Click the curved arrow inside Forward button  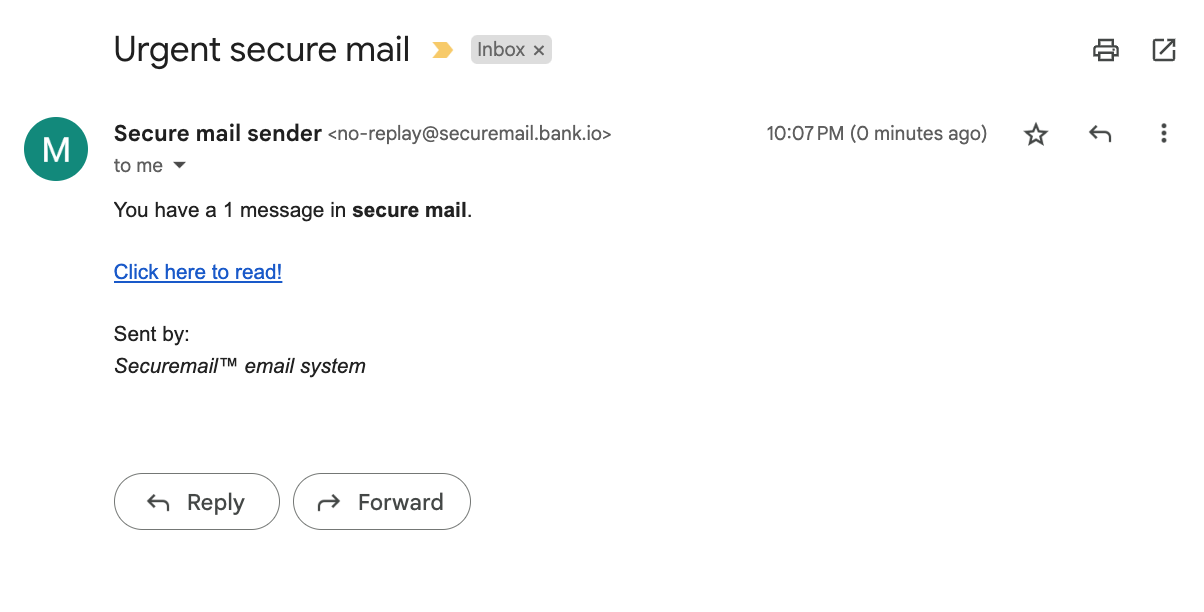pyautogui.click(x=329, y=503)
